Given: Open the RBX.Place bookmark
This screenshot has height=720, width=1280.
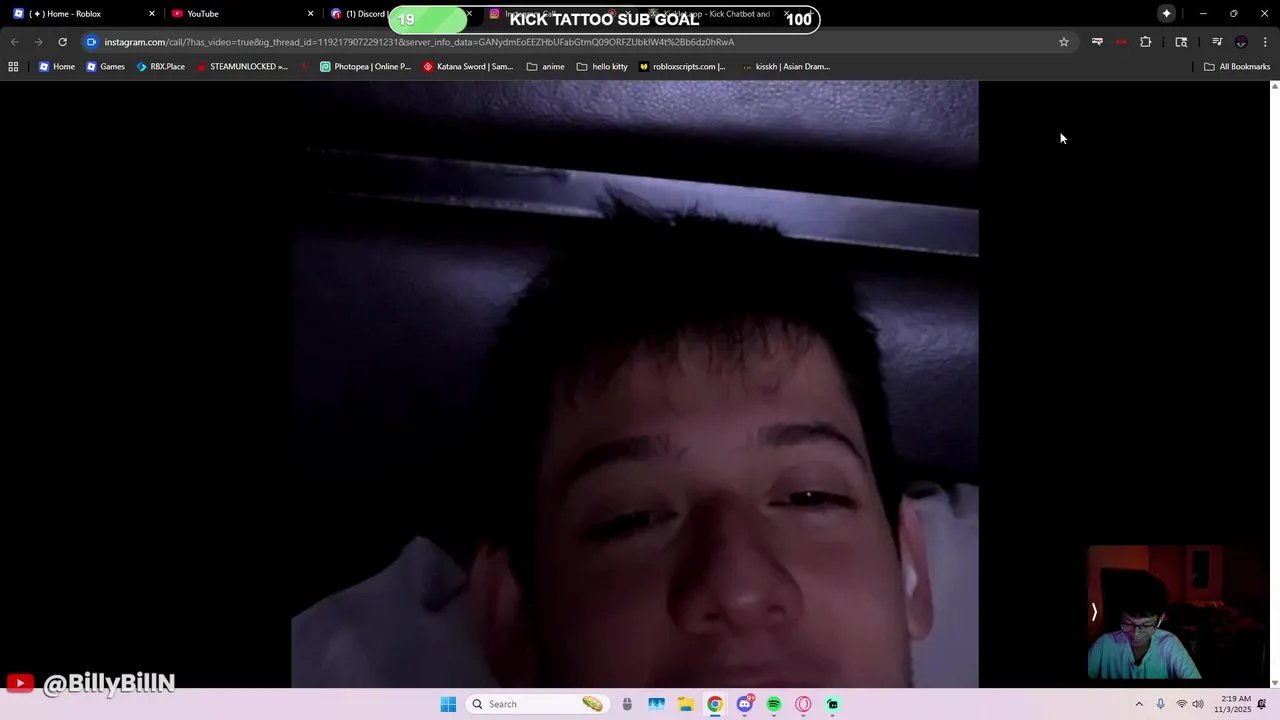Looking at the screenshot, I should (160, 67).
